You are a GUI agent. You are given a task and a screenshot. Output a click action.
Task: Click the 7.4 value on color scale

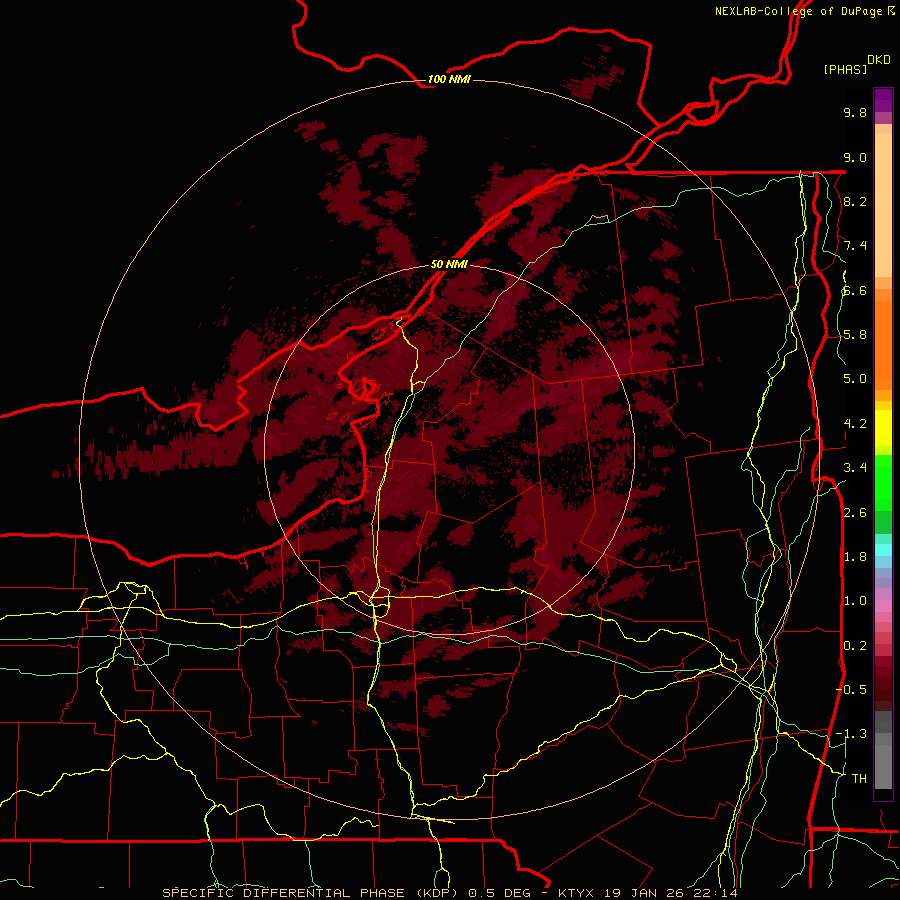click(x=855, y=246)
